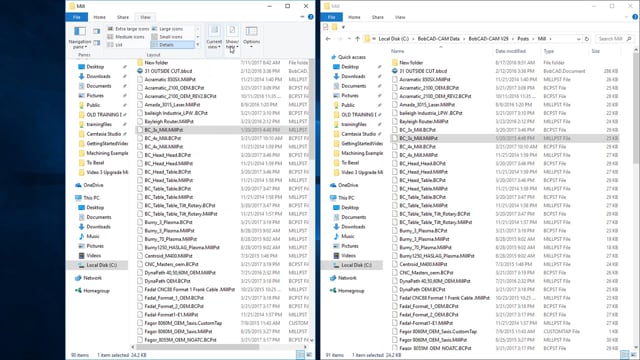The width and height of the screenshot is (640, 360).
Task: Select This PC in right window sidebar
Action: (346, 198)
